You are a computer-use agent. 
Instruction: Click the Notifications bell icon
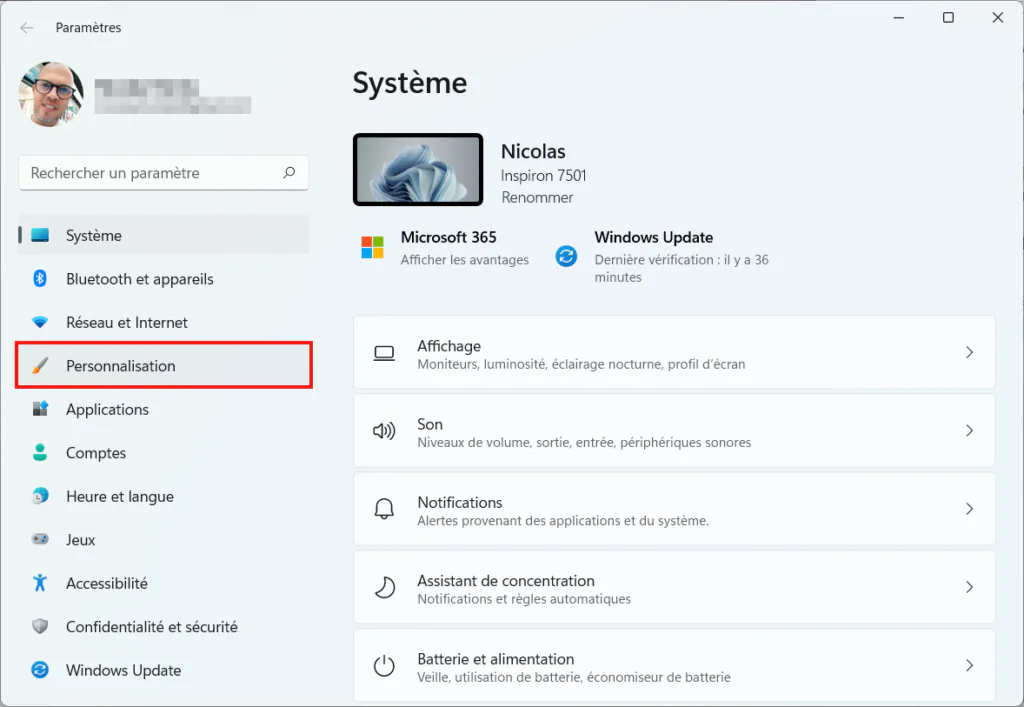(384, 509)
